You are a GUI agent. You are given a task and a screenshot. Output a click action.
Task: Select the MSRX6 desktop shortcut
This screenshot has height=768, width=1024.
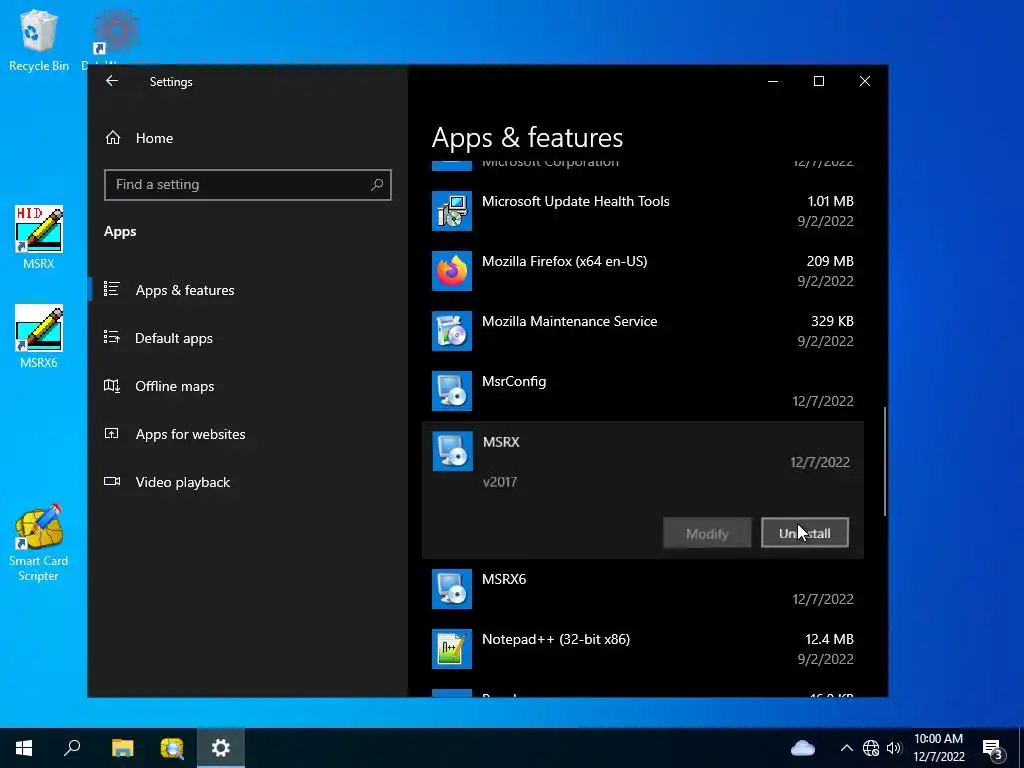(39, 336)
